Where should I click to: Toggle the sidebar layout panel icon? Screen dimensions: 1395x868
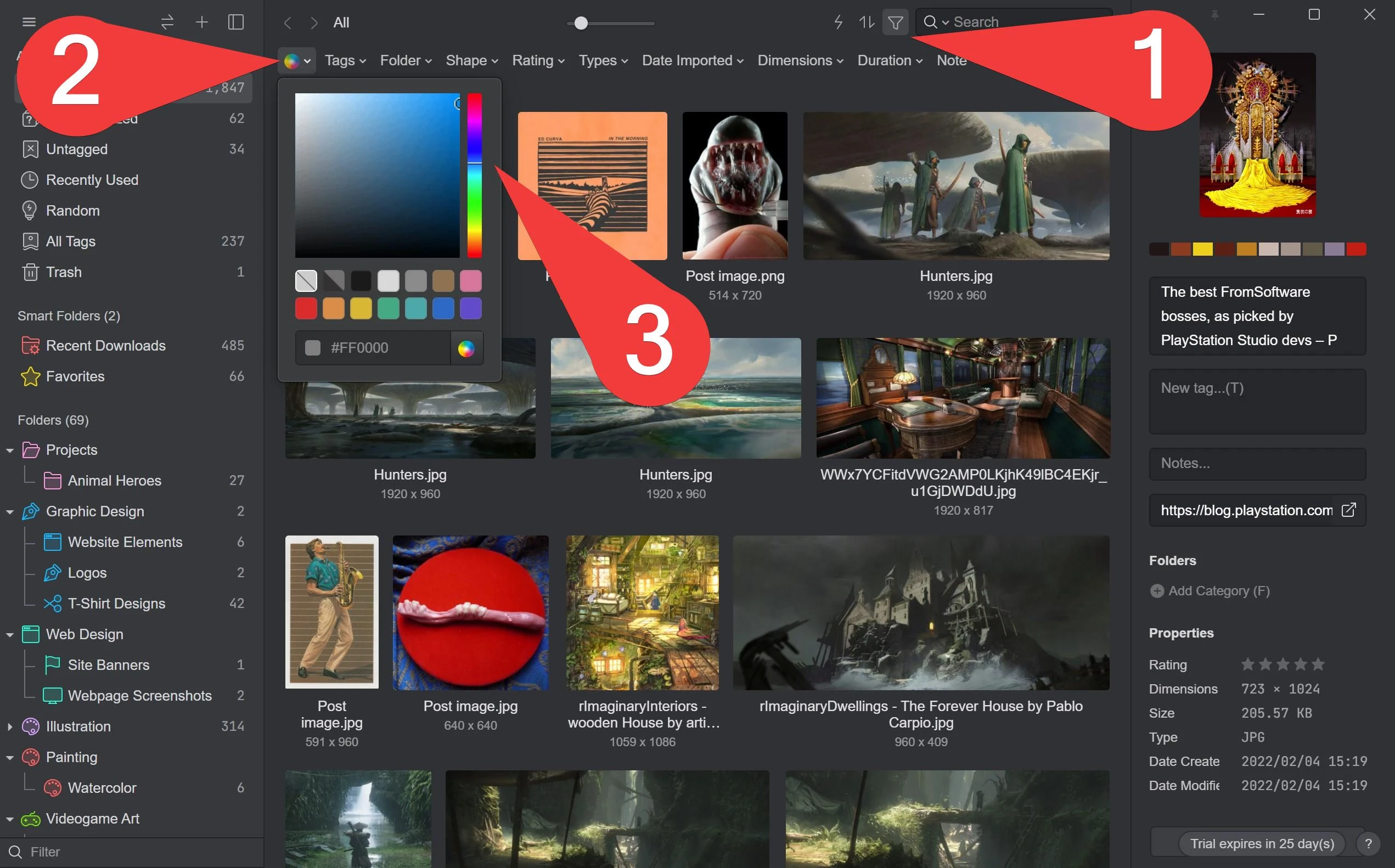[x=236, y=22]
